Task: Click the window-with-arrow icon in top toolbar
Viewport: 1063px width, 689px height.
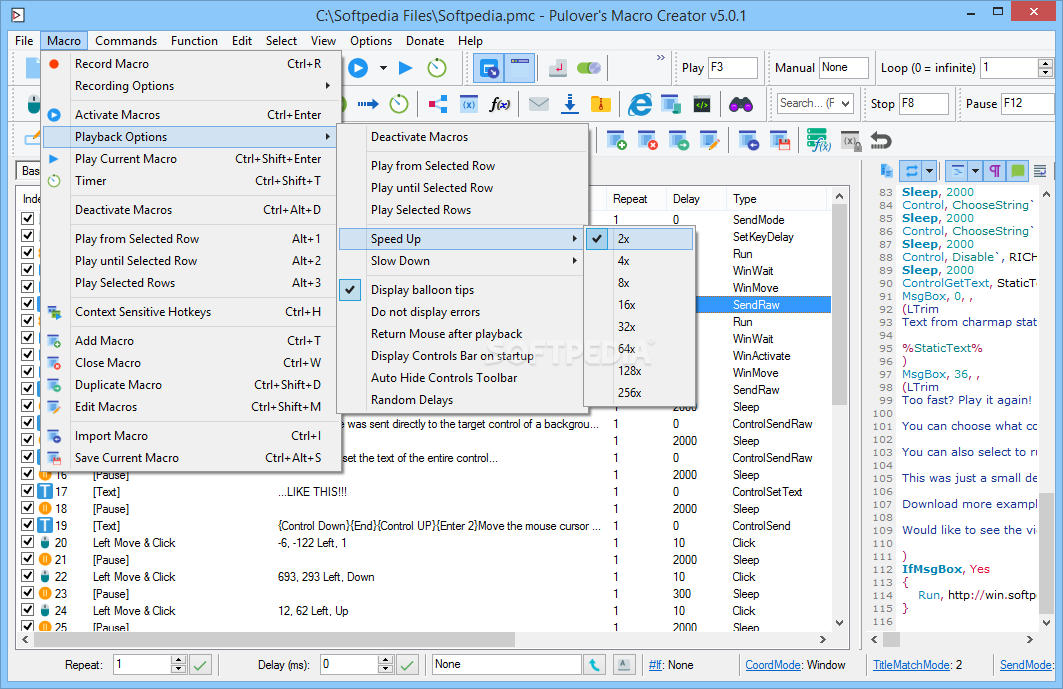Action: [489, 68]
